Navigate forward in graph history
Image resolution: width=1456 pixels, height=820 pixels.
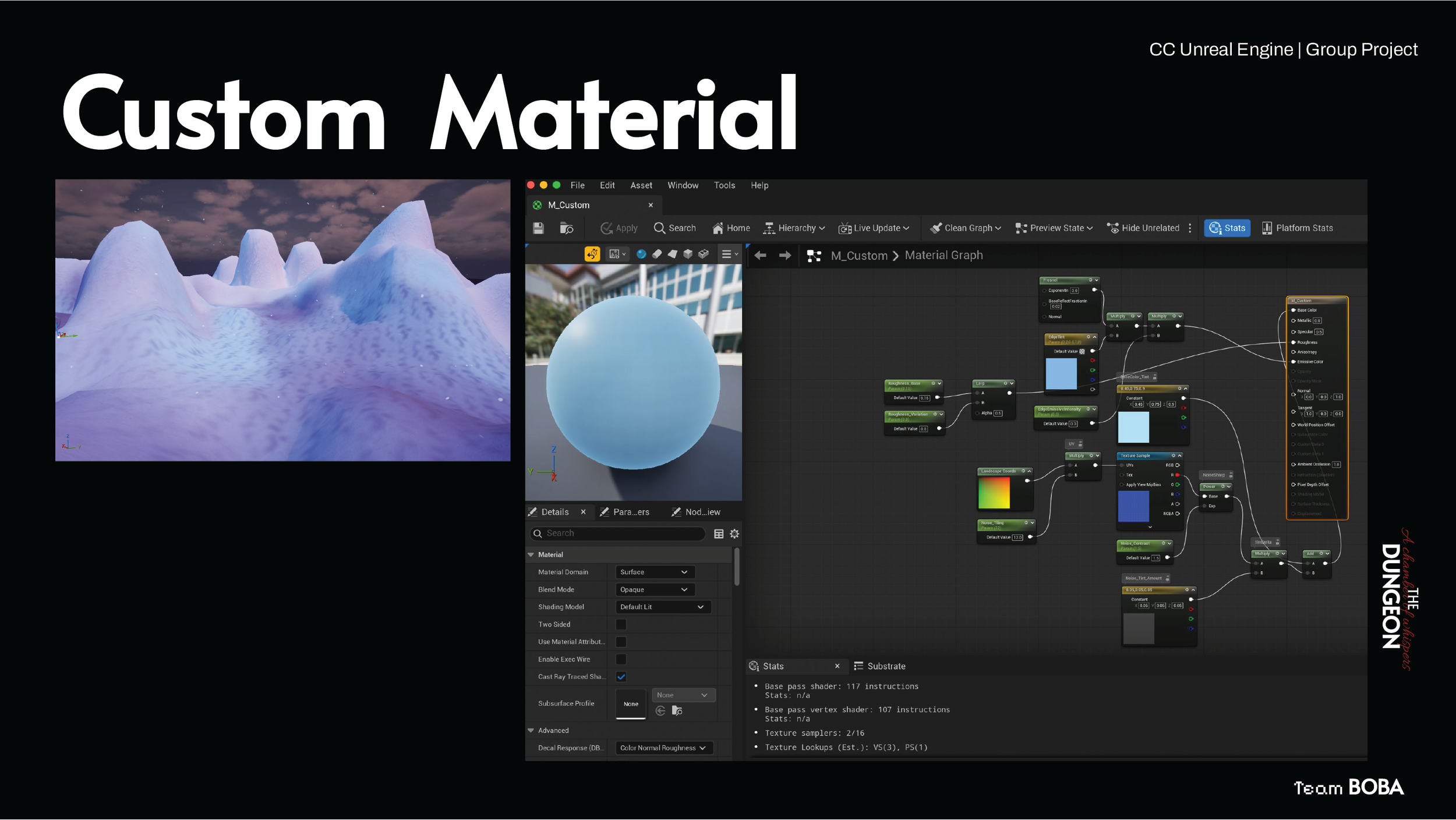[x=785, y=255]
